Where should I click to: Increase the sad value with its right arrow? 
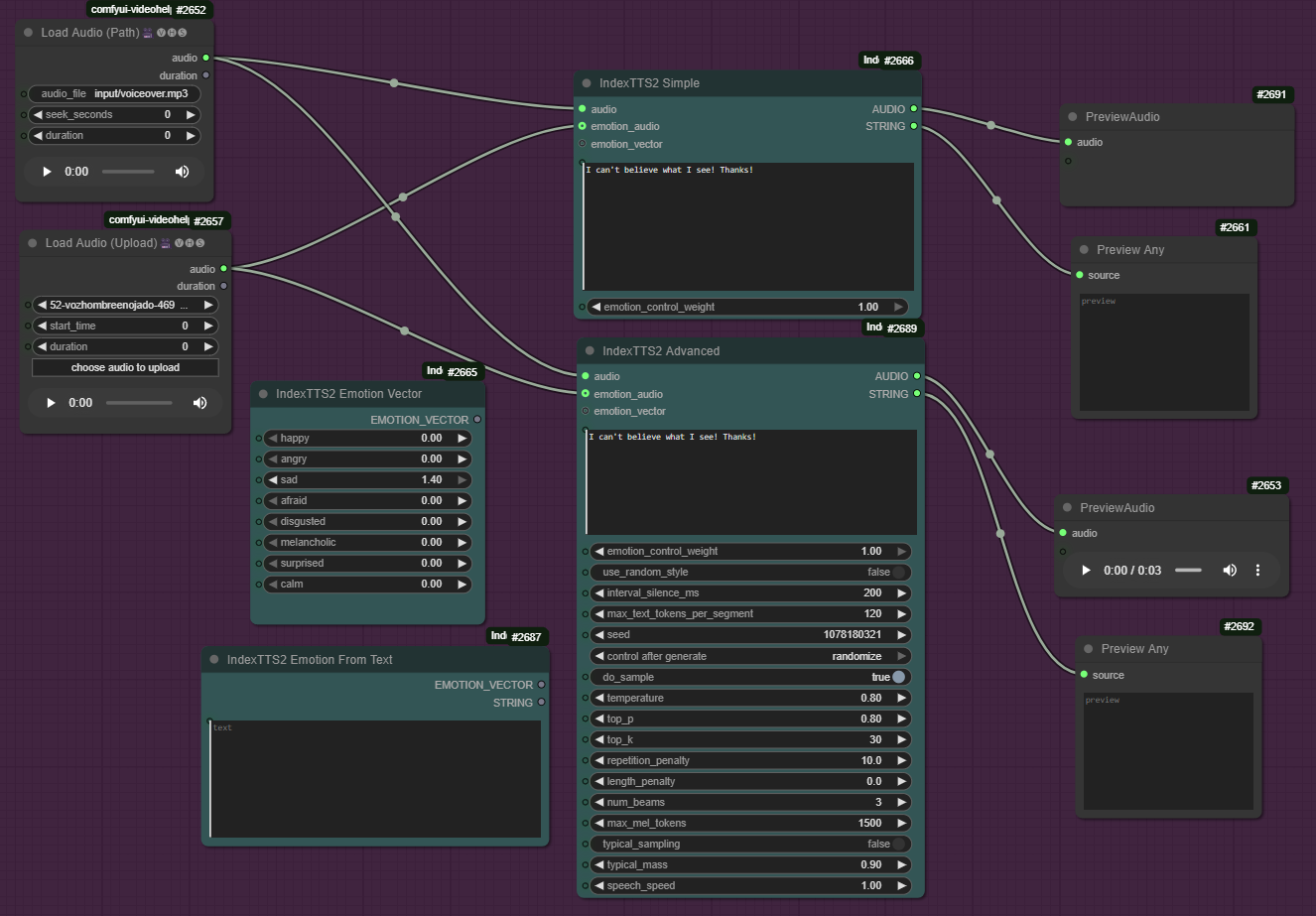[462, 479]
